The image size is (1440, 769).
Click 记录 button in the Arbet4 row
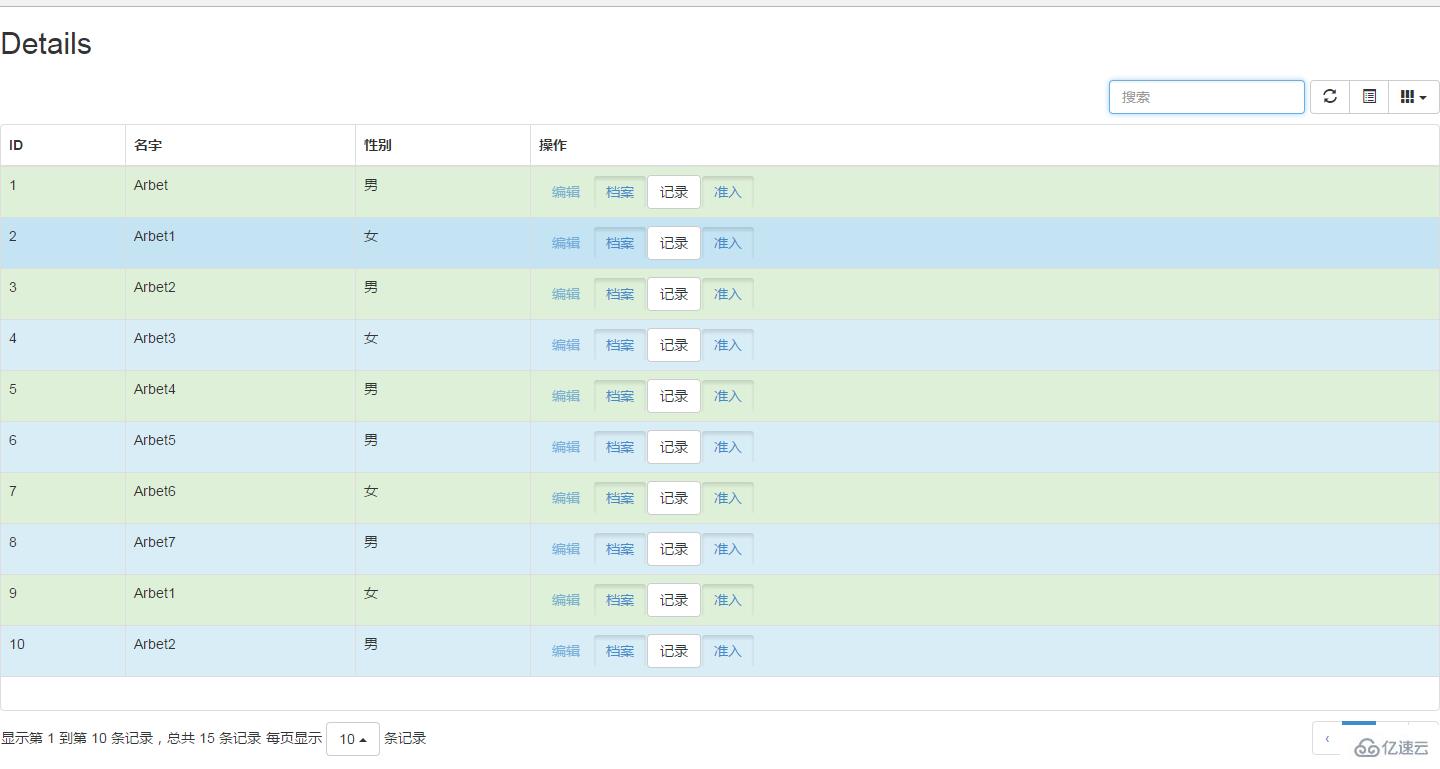[x=674, y=396]
